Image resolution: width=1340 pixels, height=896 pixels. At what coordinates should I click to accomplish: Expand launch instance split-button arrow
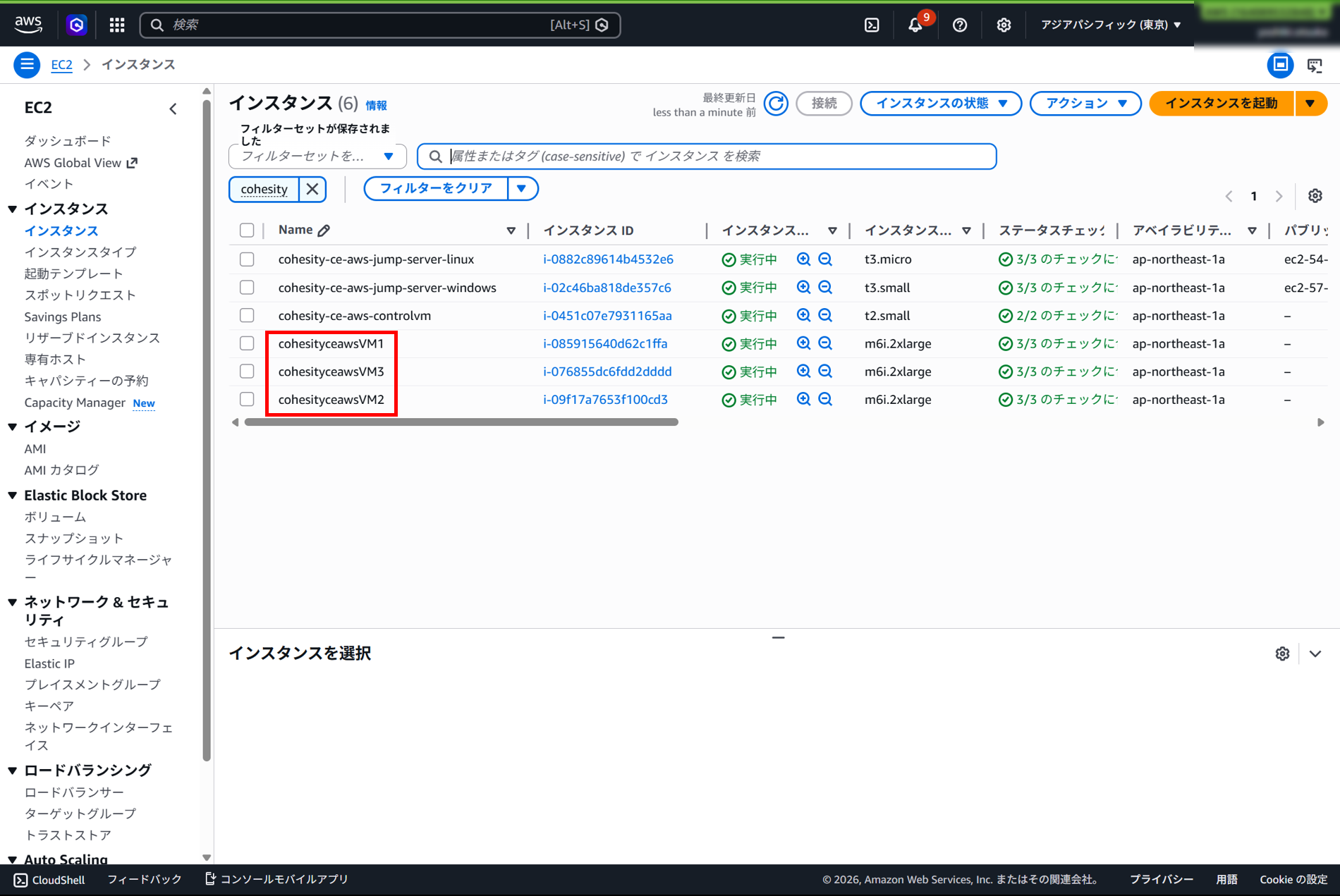(1310, 103)
